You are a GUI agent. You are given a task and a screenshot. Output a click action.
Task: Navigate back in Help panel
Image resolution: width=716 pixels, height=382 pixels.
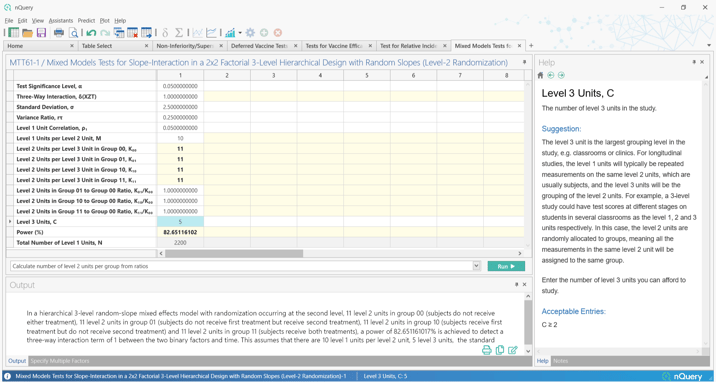[551, 75]
